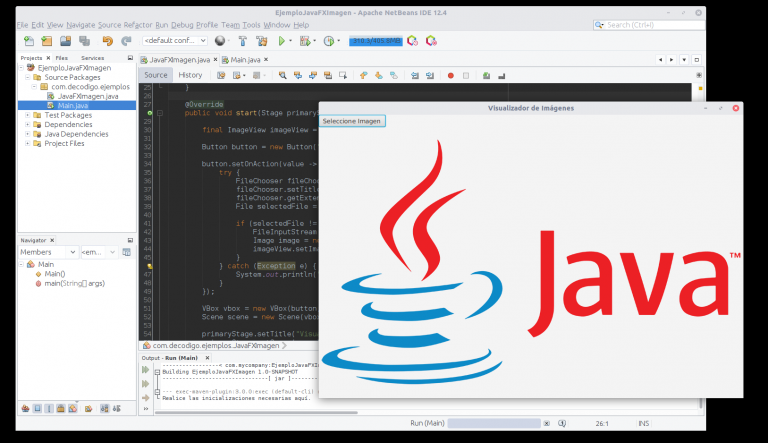Click the Open Project toolbar icon
768x443 pixels.
pos(65,41)
